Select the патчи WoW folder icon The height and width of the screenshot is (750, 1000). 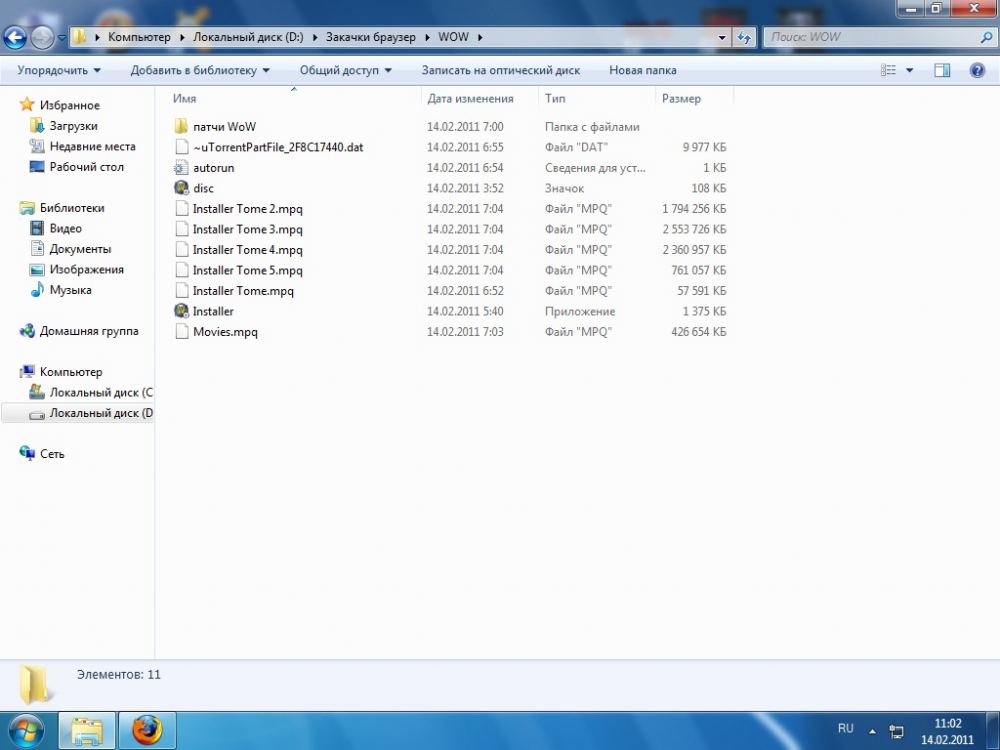181,126
